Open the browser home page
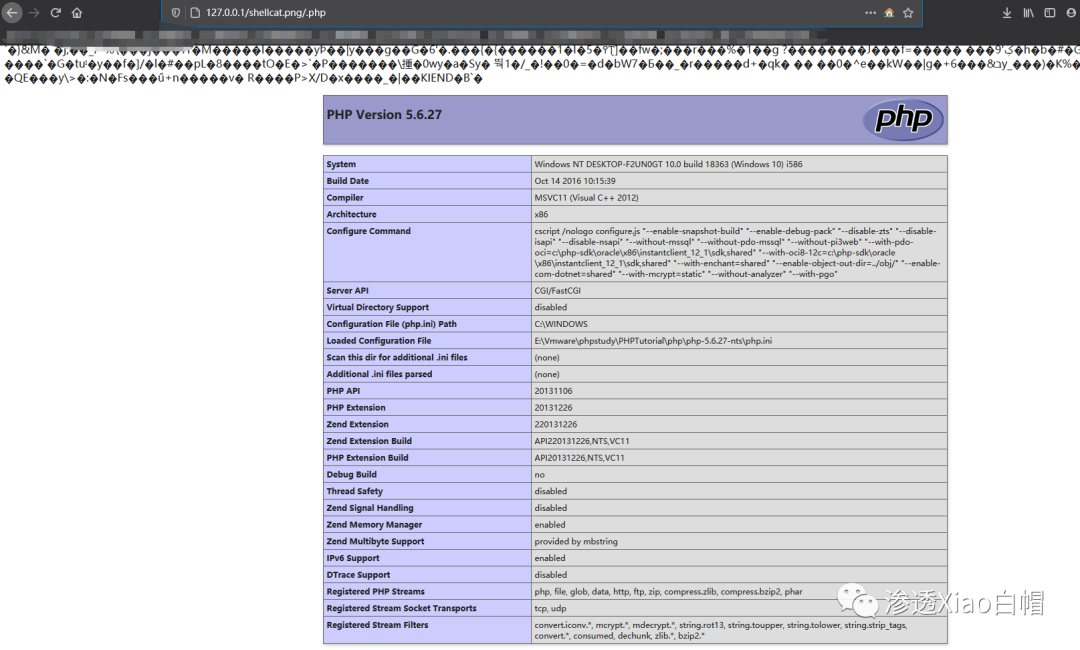1080x650 pixels. [x=77, y=12]
